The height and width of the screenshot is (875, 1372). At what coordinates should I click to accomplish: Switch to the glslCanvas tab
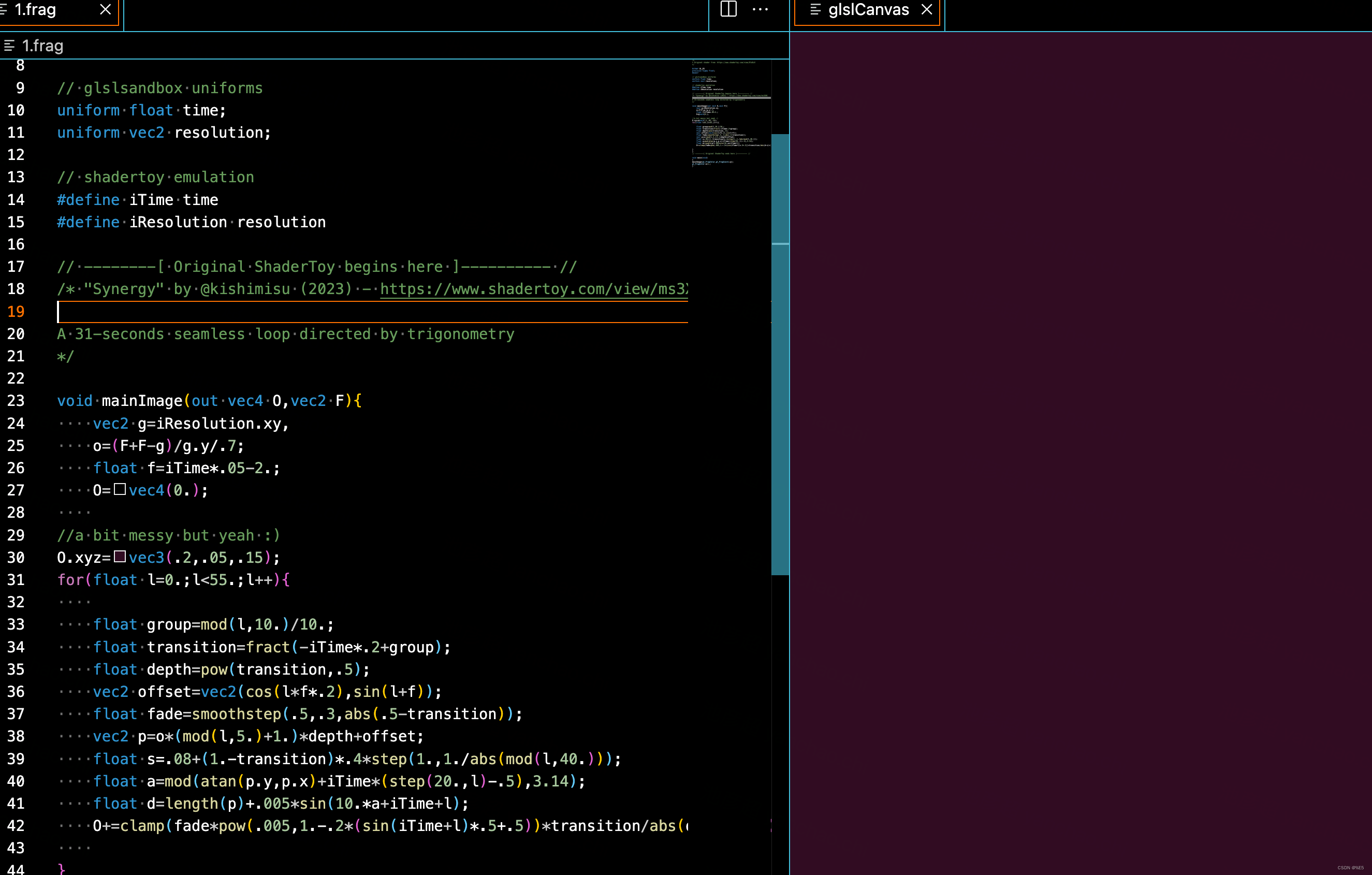click(868, 10)
